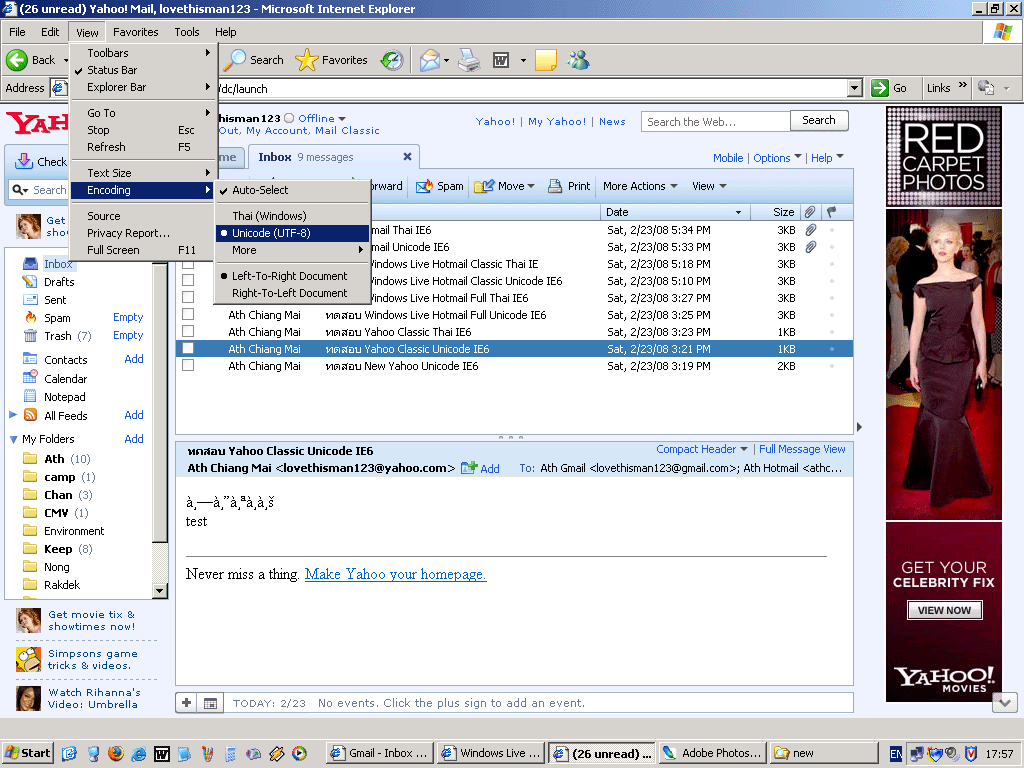Open the Move dropdown
Viewport: 1024px width, 768px height.
[530, 186]
